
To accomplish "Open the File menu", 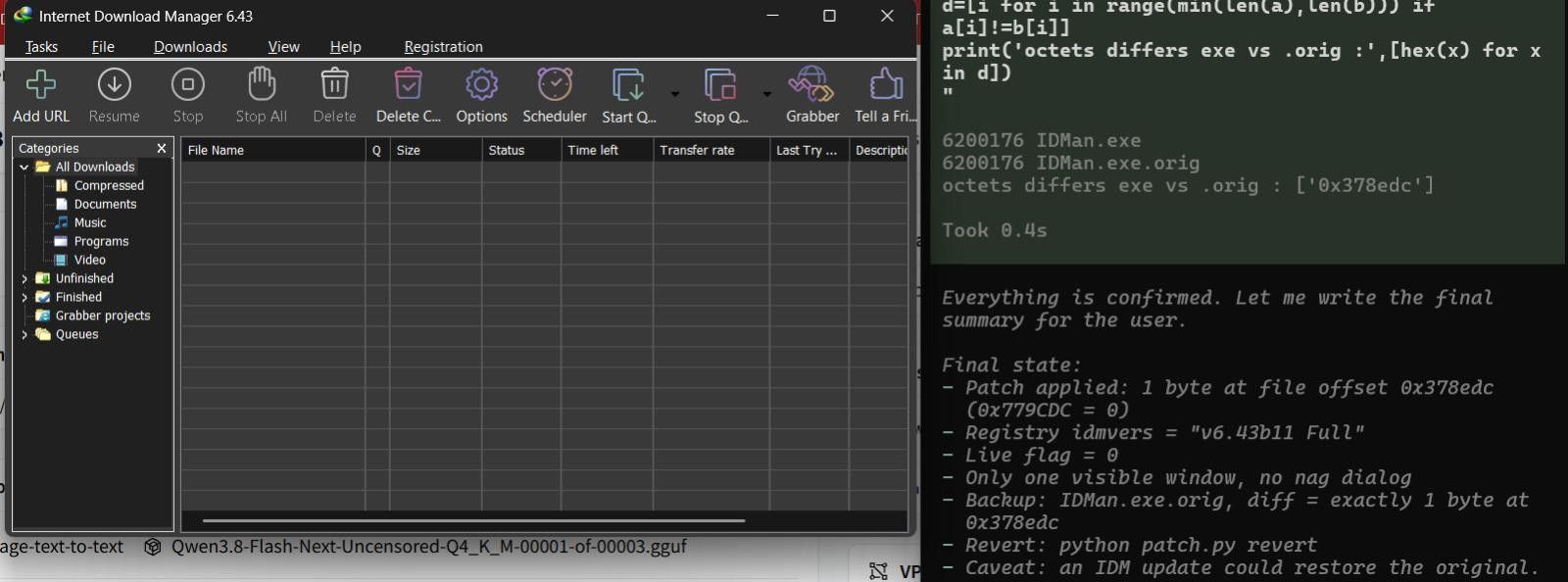I will point(103,46).
